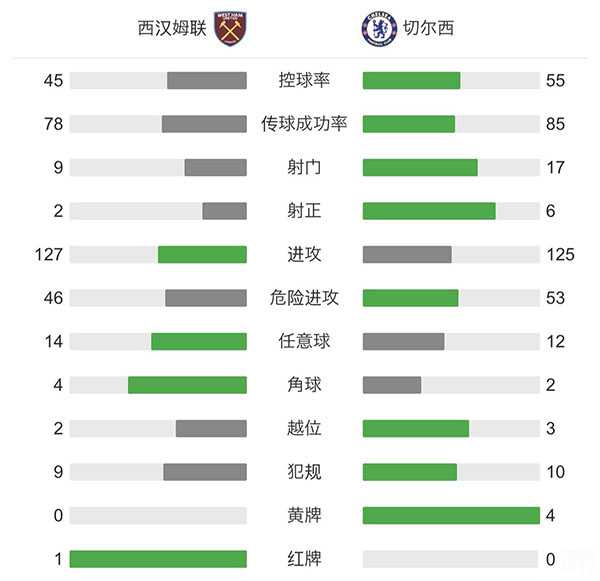
Task: Select the 黄牌 stat label
Action: [x=304, y=515]
